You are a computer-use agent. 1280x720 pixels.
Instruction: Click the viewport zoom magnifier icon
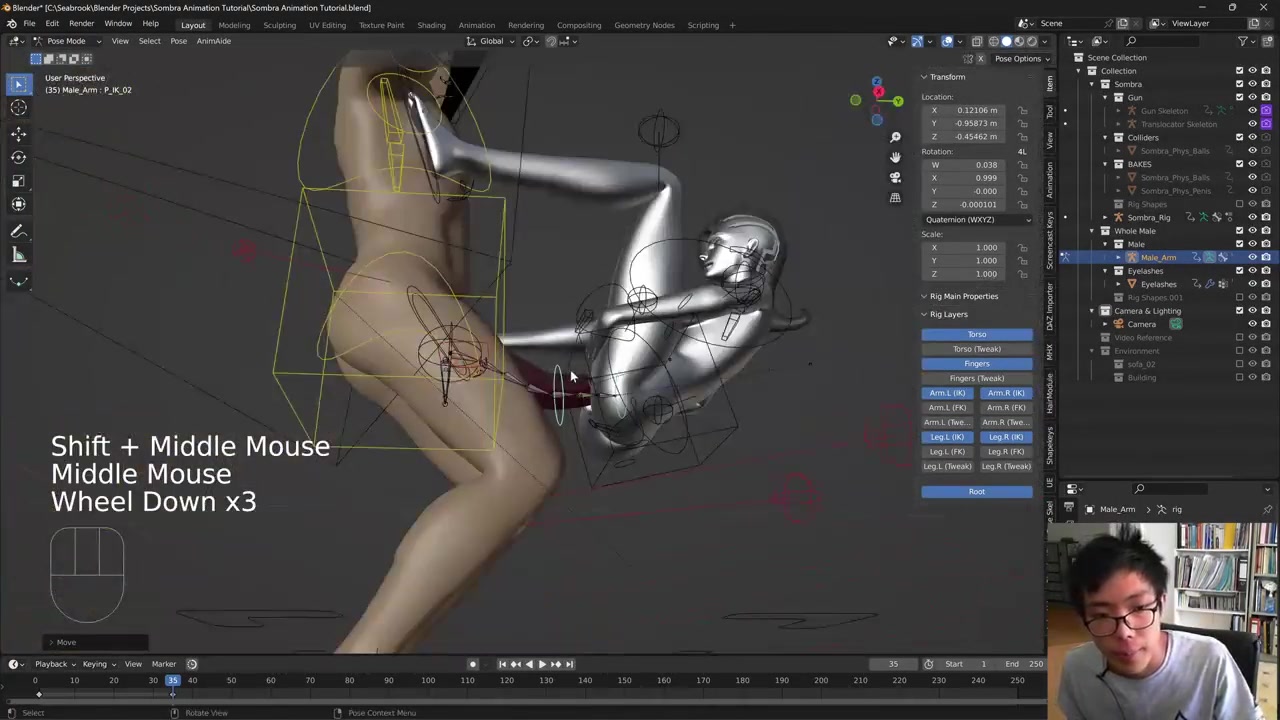tap(895, 137)
